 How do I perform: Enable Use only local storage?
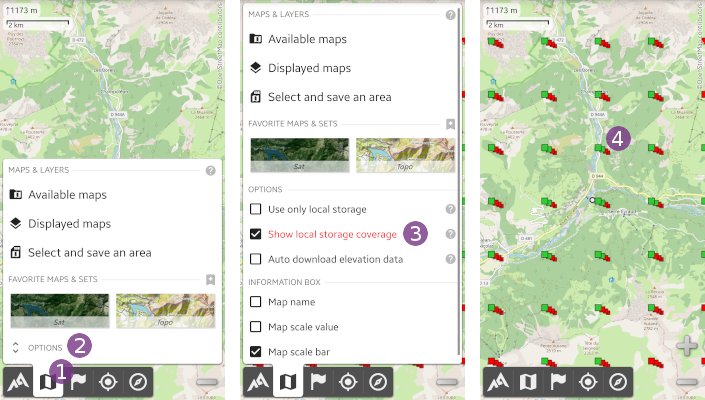click(256, 210)
